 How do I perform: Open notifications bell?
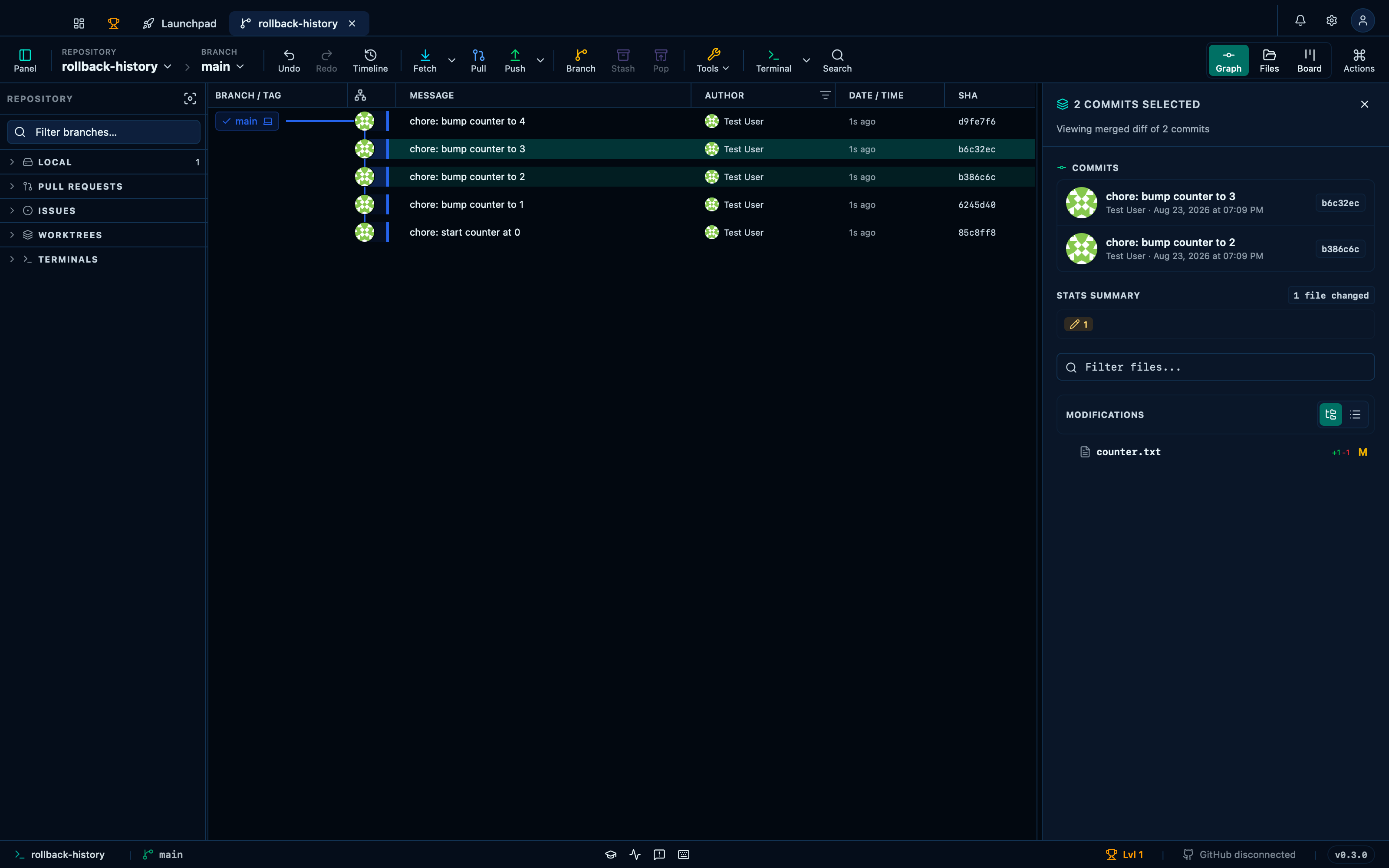(1300, 21)
